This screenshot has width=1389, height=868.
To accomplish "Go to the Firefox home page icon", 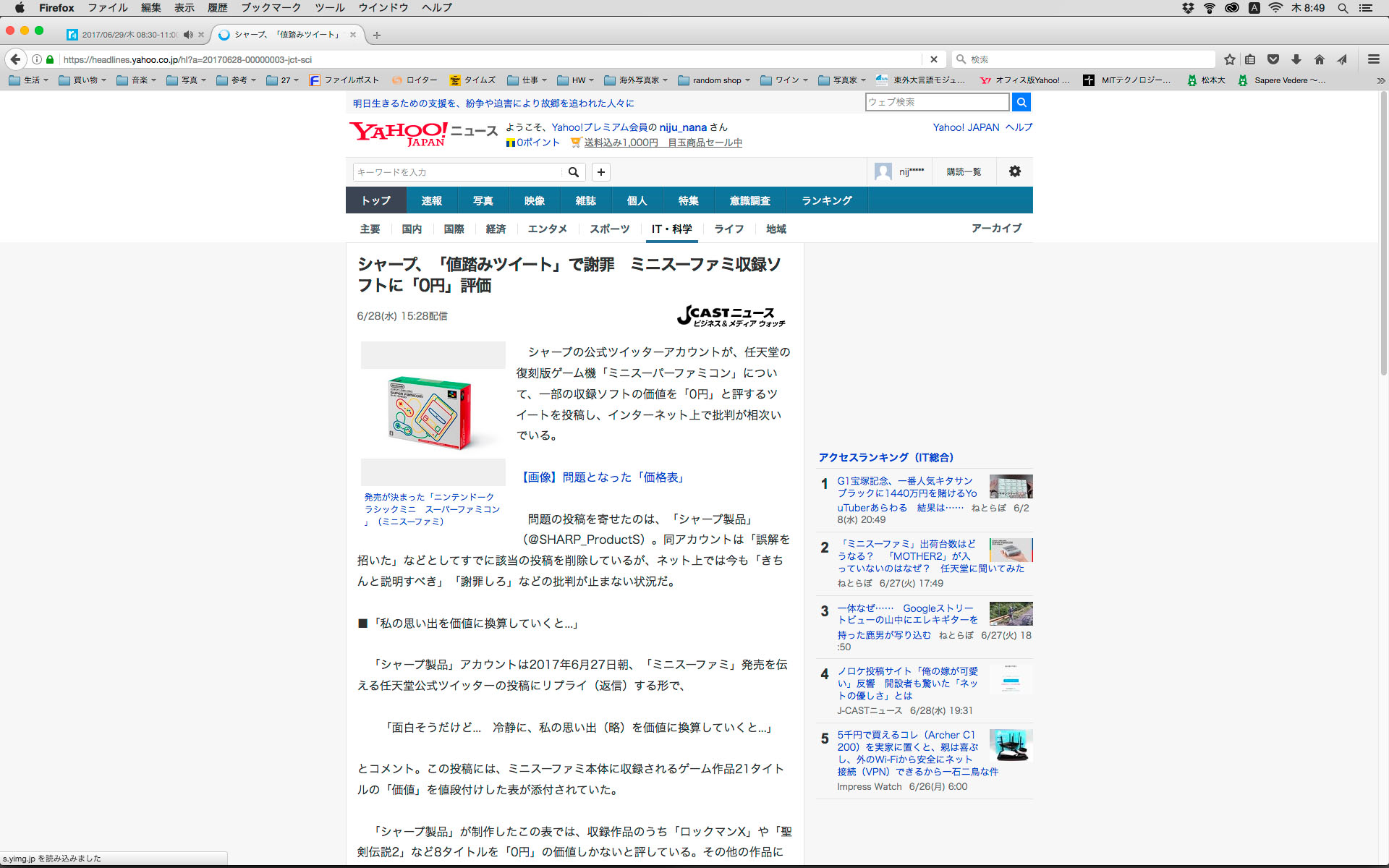I will click(1320, 59).
